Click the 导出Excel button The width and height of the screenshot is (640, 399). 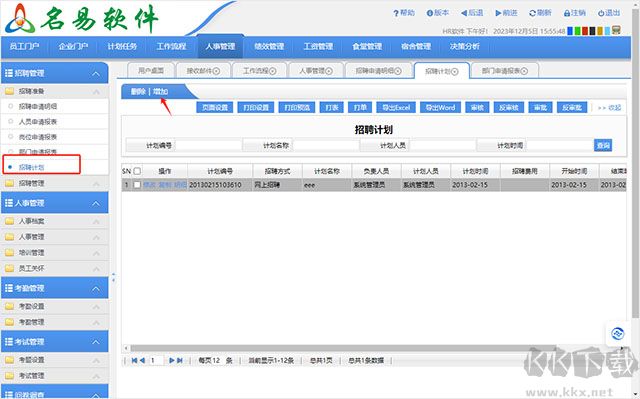point(396,107)
